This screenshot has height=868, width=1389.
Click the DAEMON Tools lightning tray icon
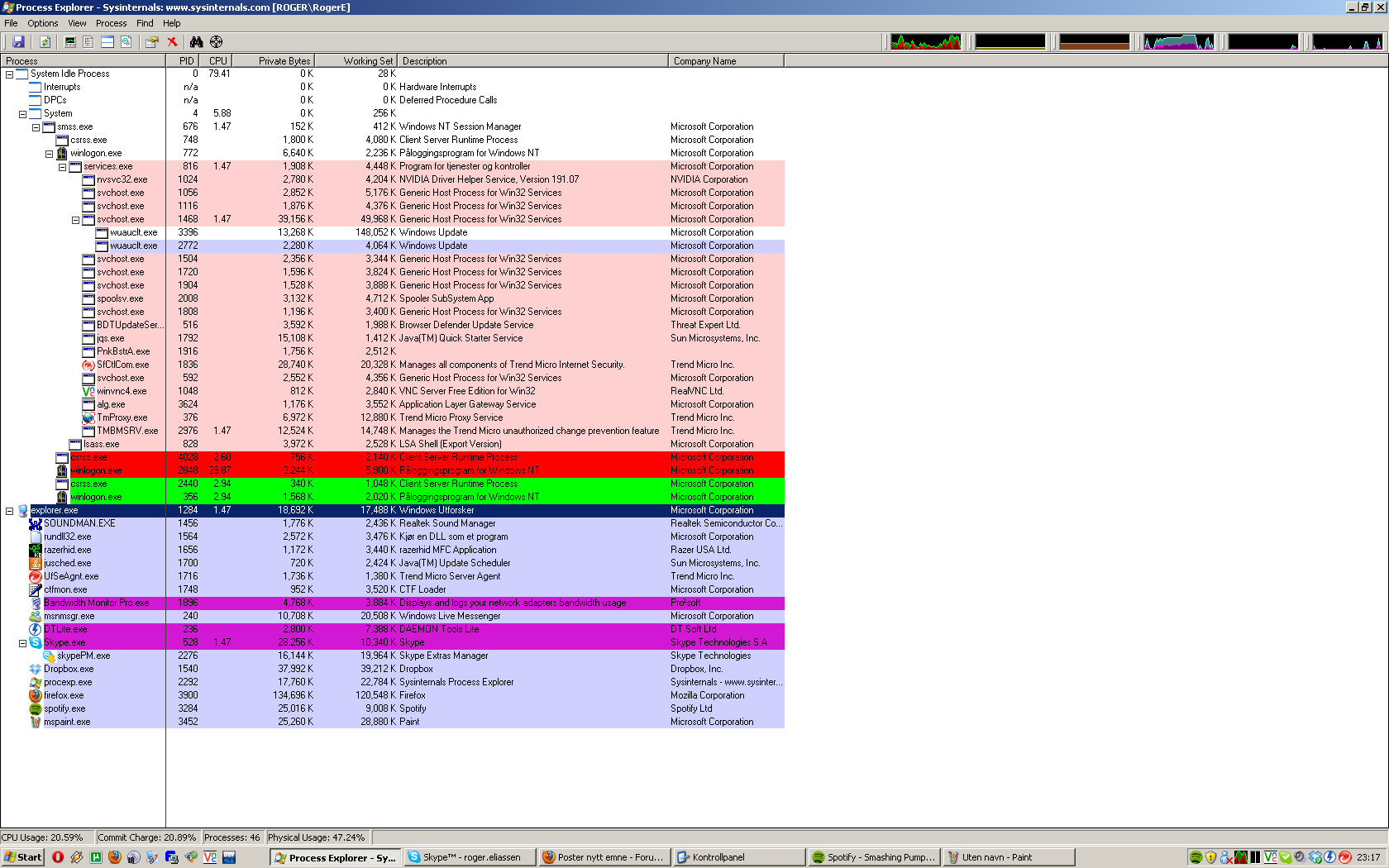[x=1329, y=857]
